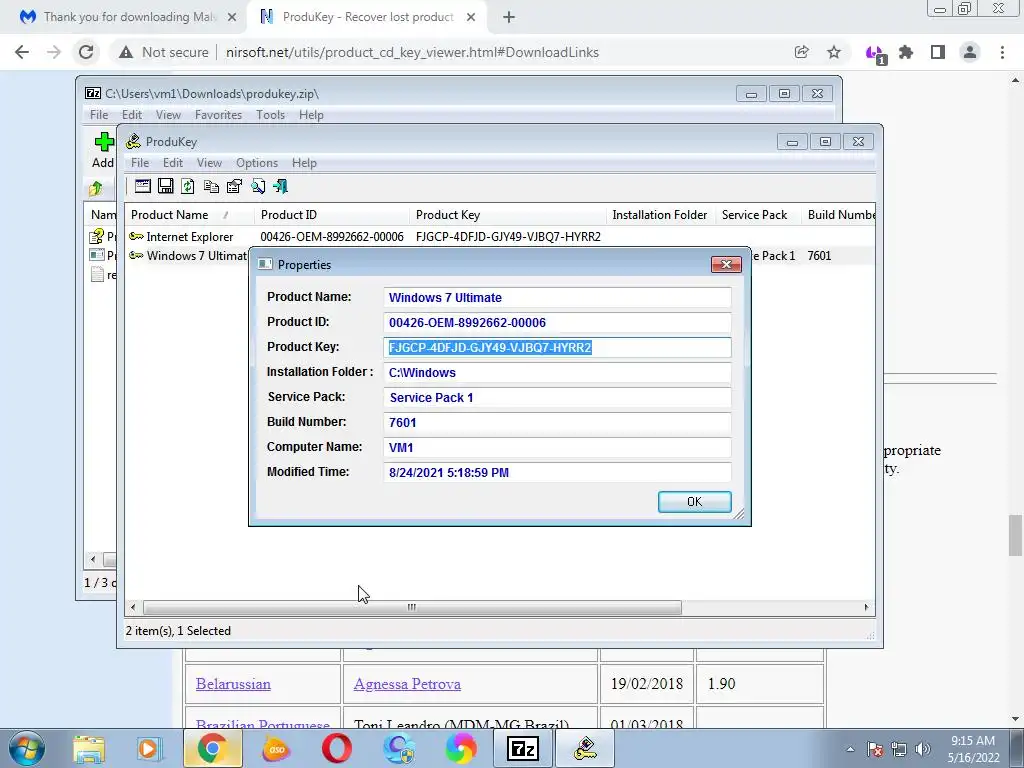
Task: Click Select Source icon in ProduKey toolbar
Action: tap(142, 186)
